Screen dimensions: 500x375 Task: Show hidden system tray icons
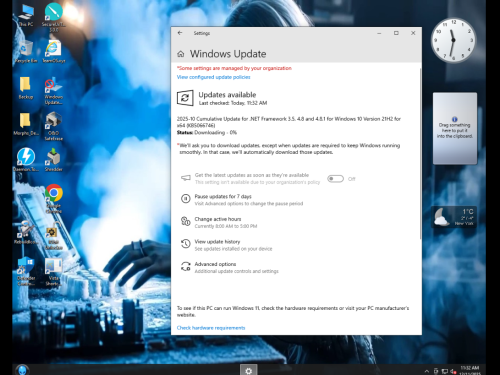click(427, 371)
